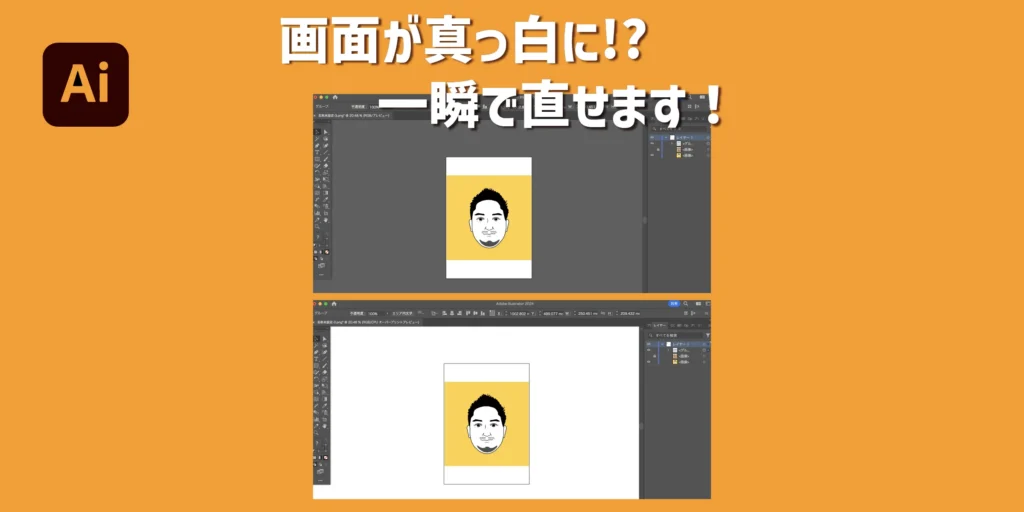
Task: Hide レイヤー1 via eye icon in upper window
Action: click(x=652, y=137)
